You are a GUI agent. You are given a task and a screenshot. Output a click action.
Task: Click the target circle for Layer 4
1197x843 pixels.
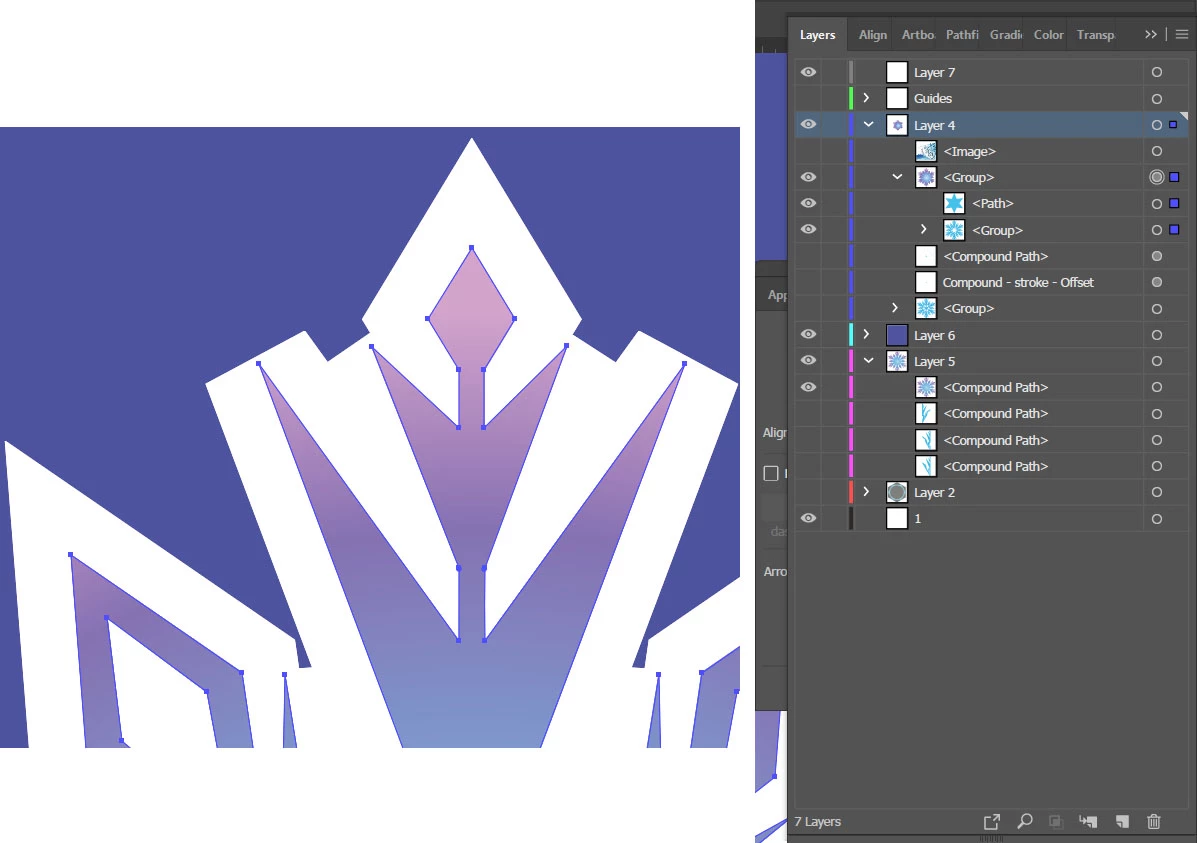coord(1157,125)
